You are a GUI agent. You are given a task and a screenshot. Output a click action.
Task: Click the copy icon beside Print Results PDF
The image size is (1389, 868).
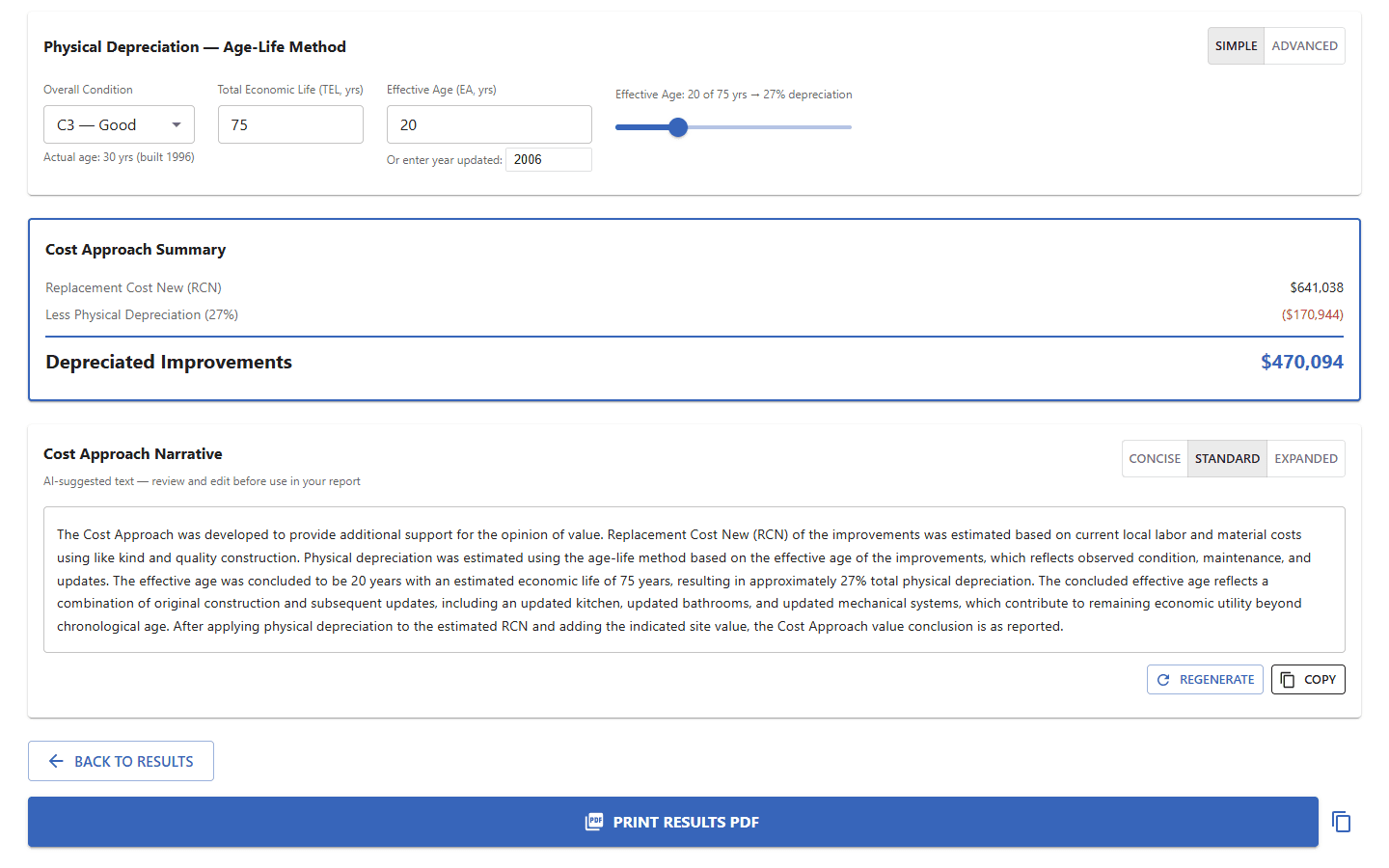[x=1341, y=822]
